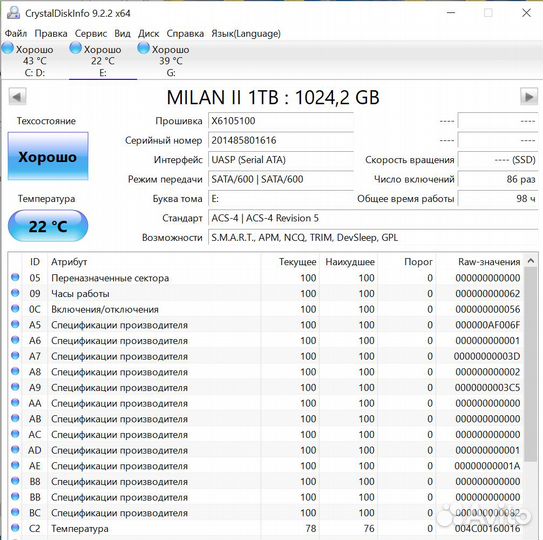543x540 pixels.
Task: Click raw value 000000AF006F
Action: click(x=488, y=325)
